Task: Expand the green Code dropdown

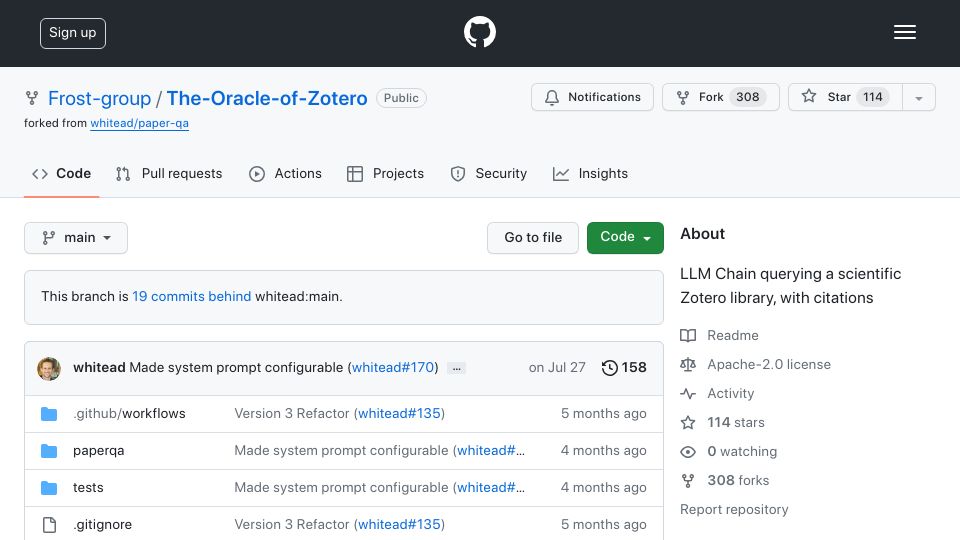Action: (x=625, y=238)
